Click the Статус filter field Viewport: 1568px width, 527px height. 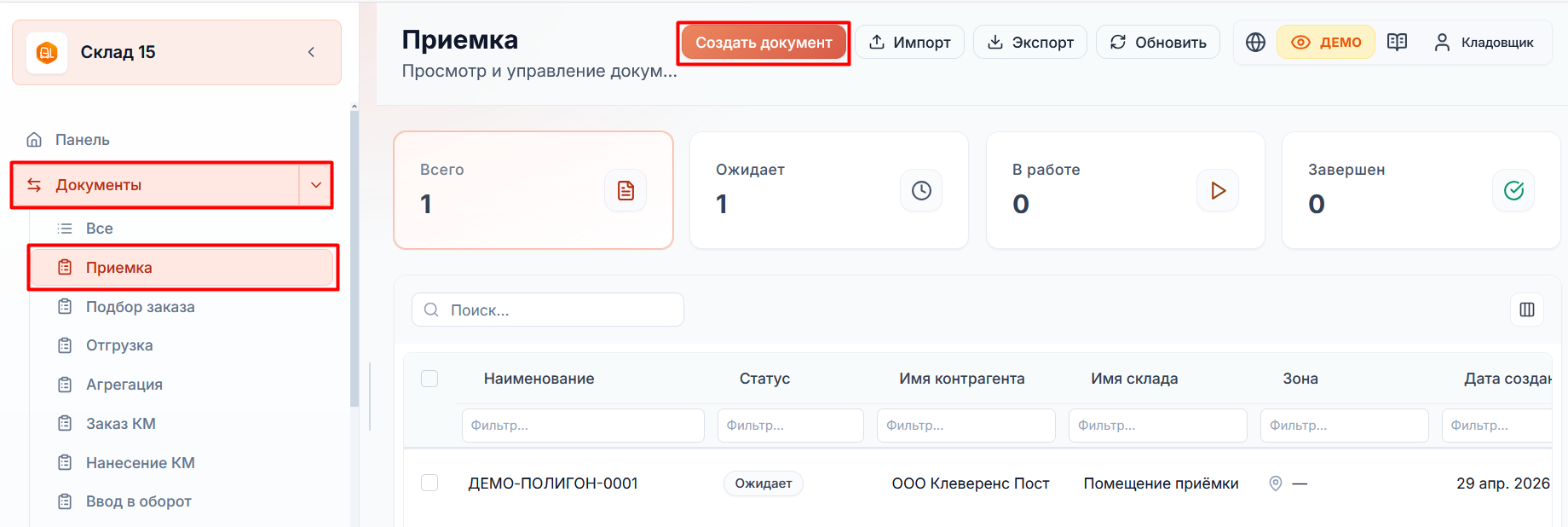791,426
